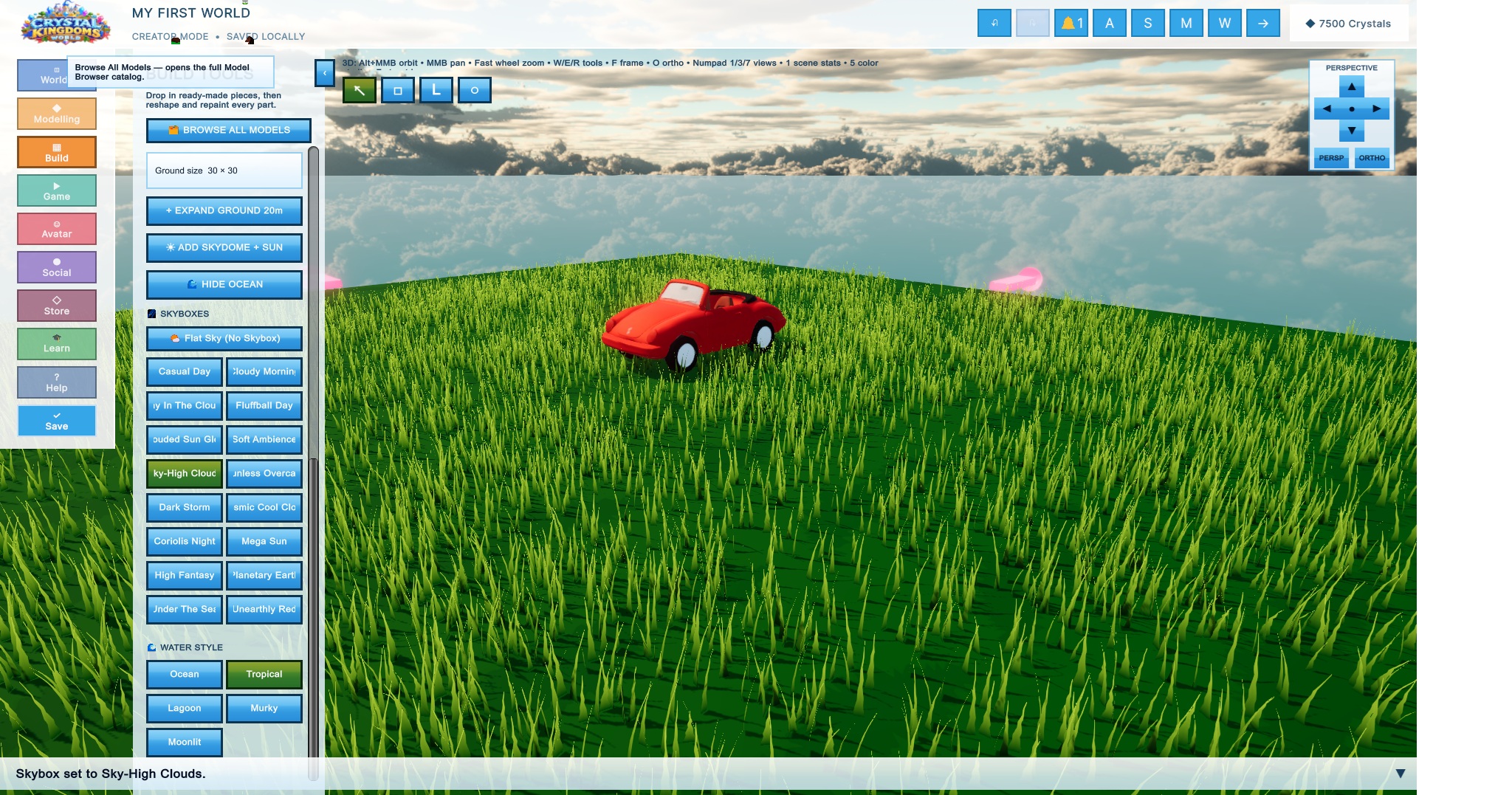Click the Crystal Kingdoms logo
Viewport: 1512px width, 795px height.
coord(65,24)
